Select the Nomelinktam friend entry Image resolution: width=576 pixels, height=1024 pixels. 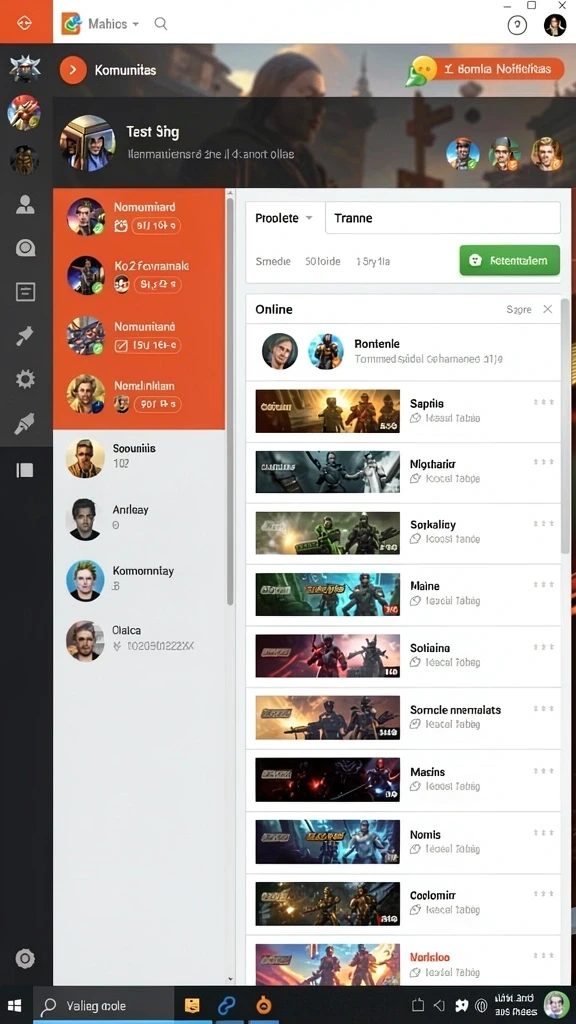(x=139, y=395)
